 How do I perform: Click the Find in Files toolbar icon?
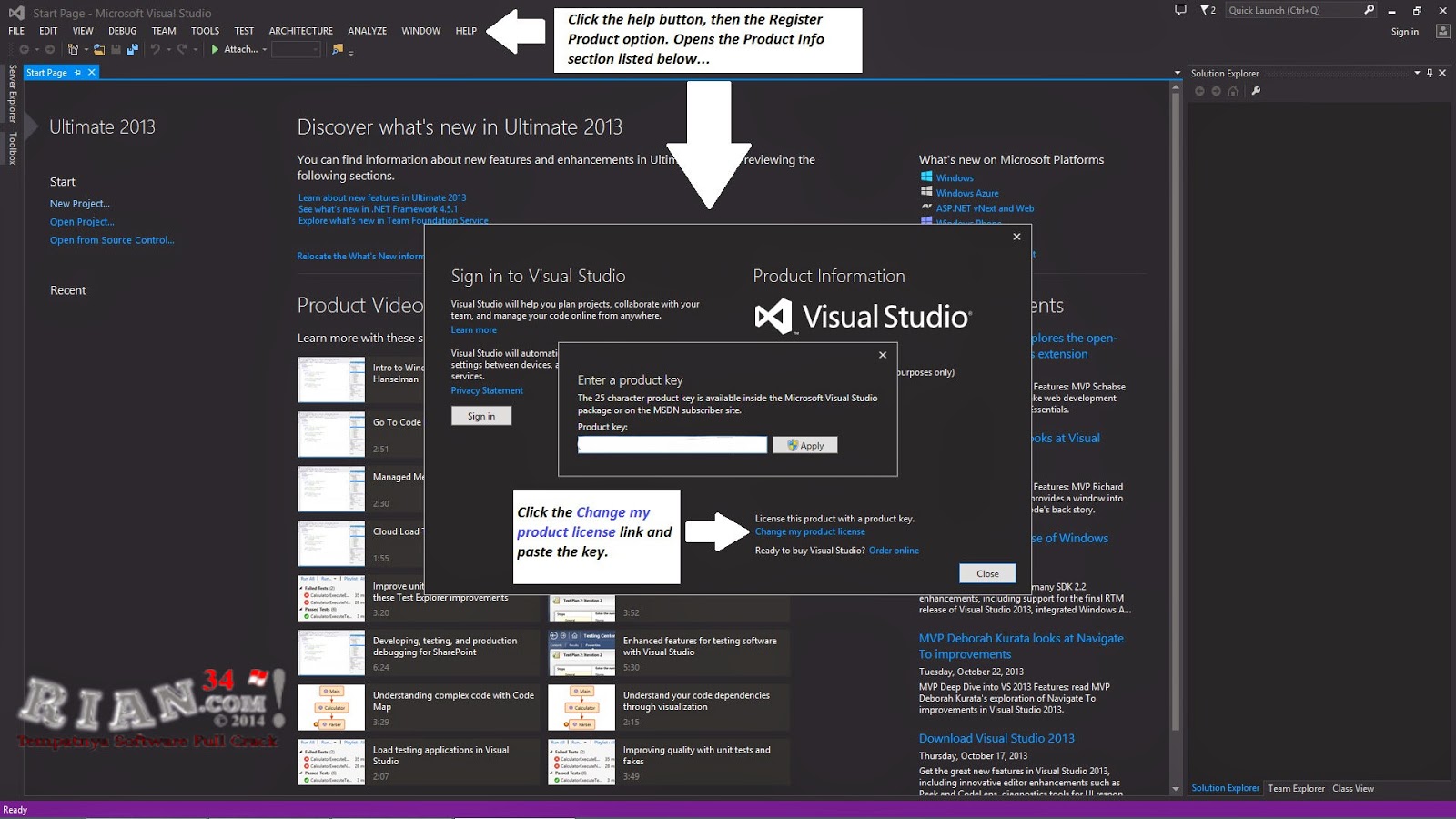338,49
